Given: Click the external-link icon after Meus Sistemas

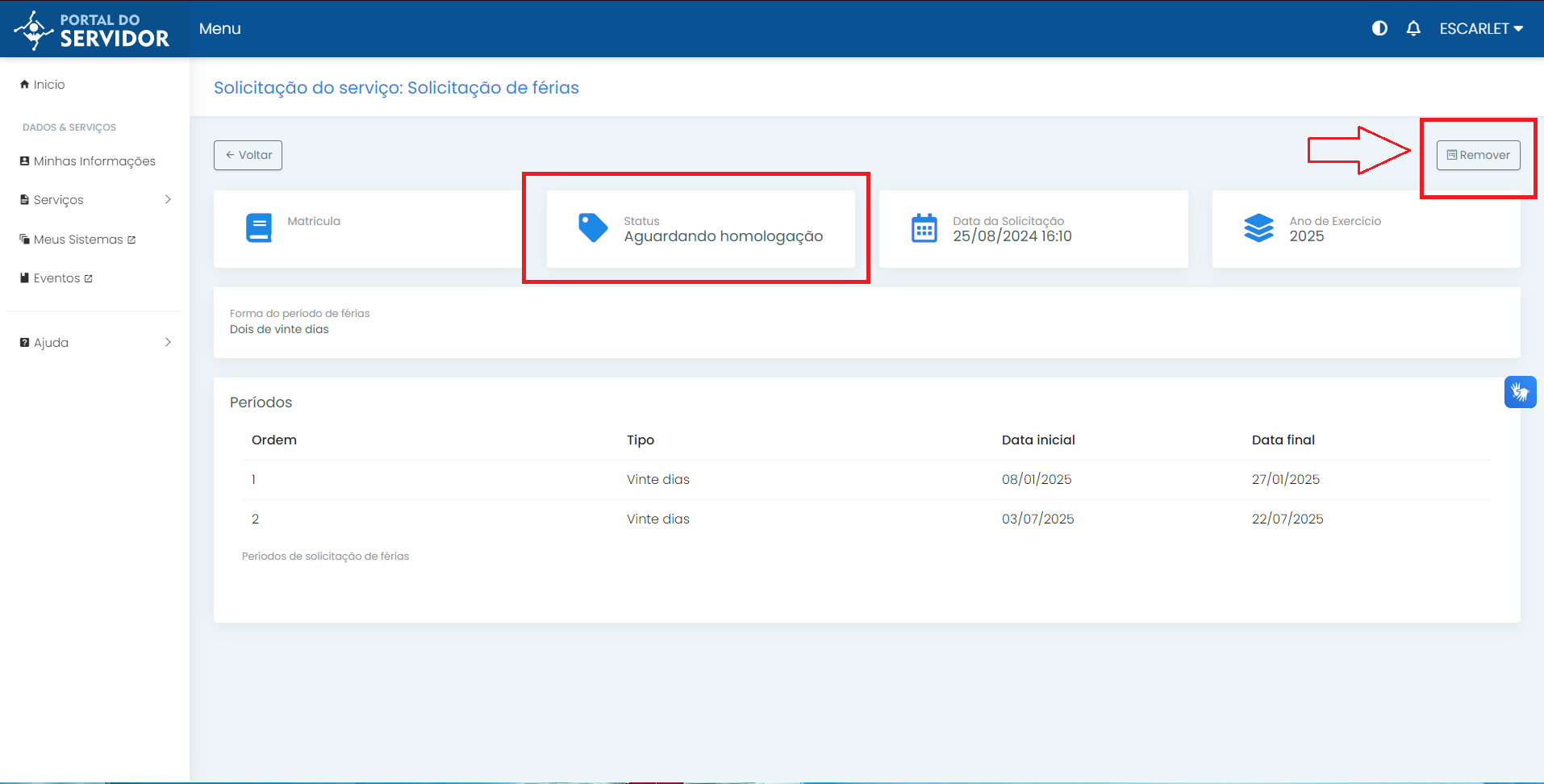Looking at the screenshot, I should coord(131,240).
